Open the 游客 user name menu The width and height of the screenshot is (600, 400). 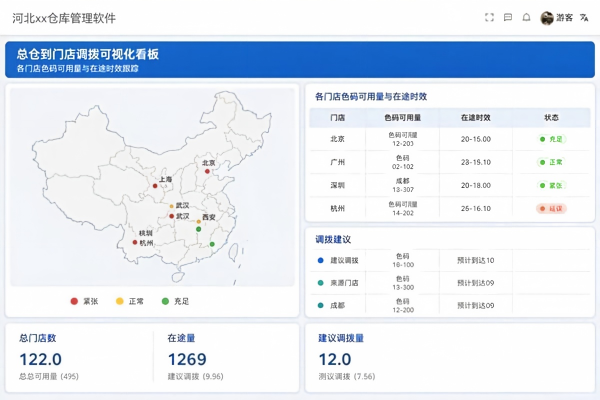564,18
